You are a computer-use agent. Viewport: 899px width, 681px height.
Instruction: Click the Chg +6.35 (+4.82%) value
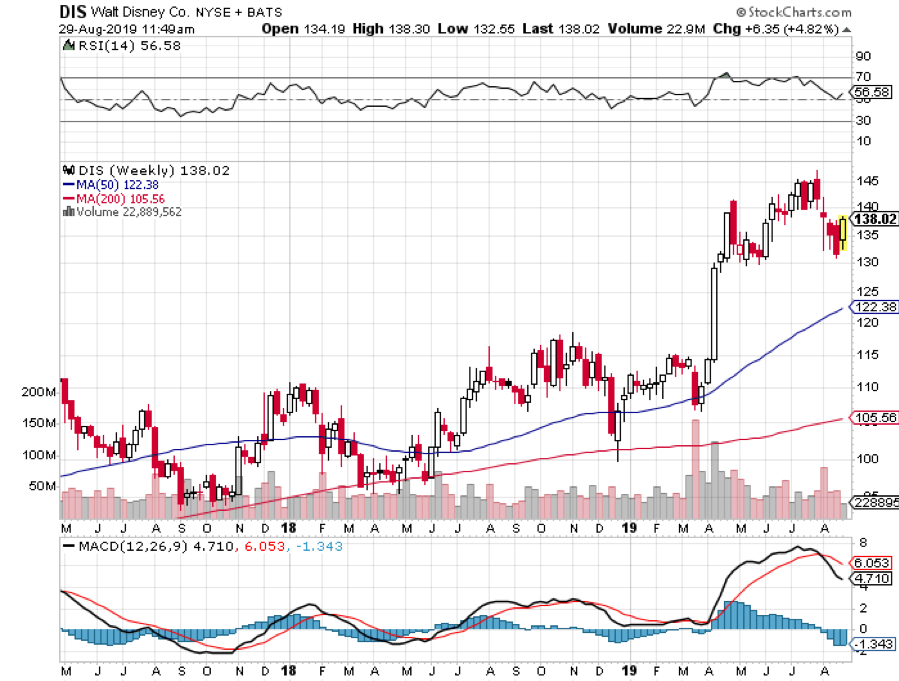click(776, 29)
